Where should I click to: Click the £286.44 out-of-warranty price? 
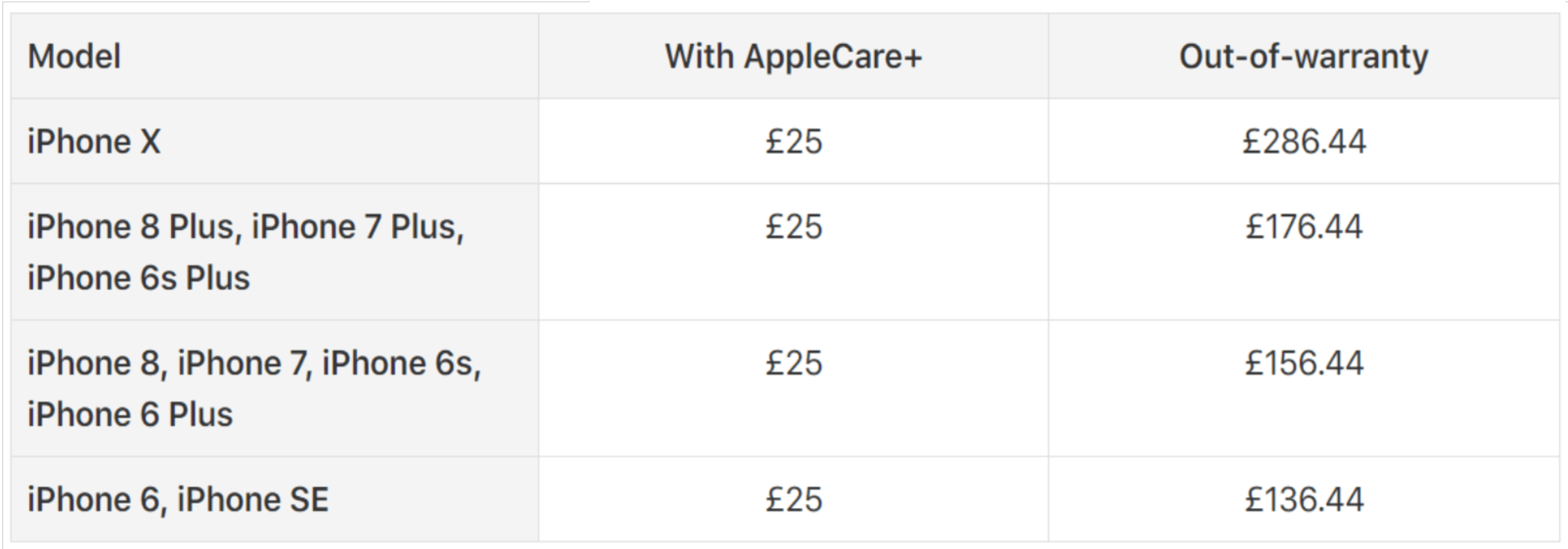pyautogui.click(x=1304, y=142)
